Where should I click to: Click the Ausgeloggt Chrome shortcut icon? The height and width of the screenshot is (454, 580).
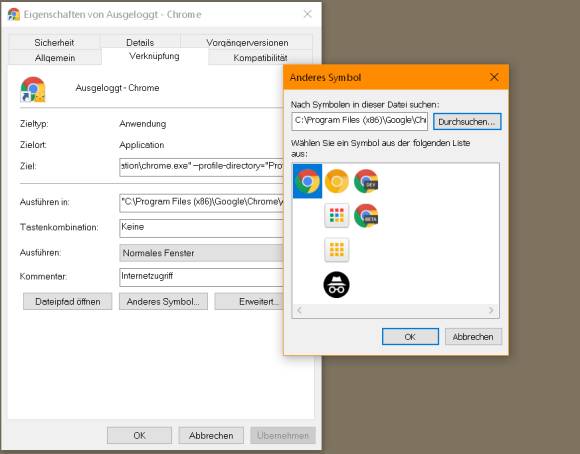33,89
